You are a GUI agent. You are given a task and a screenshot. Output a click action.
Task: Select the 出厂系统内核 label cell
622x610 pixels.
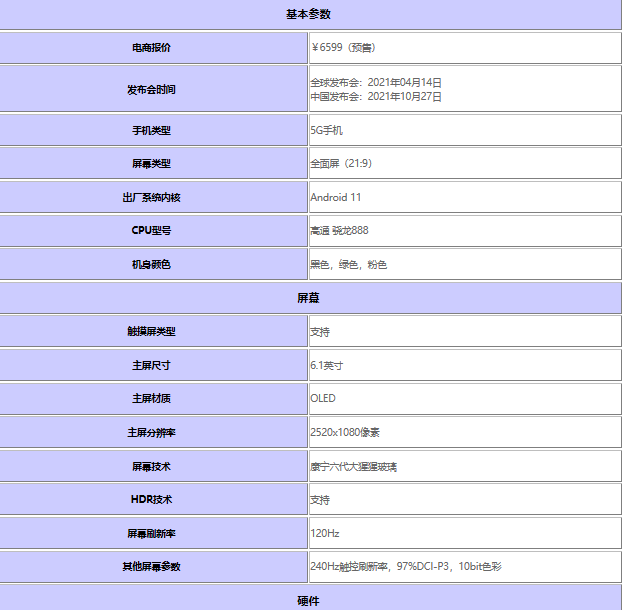(x=152, y=197)
